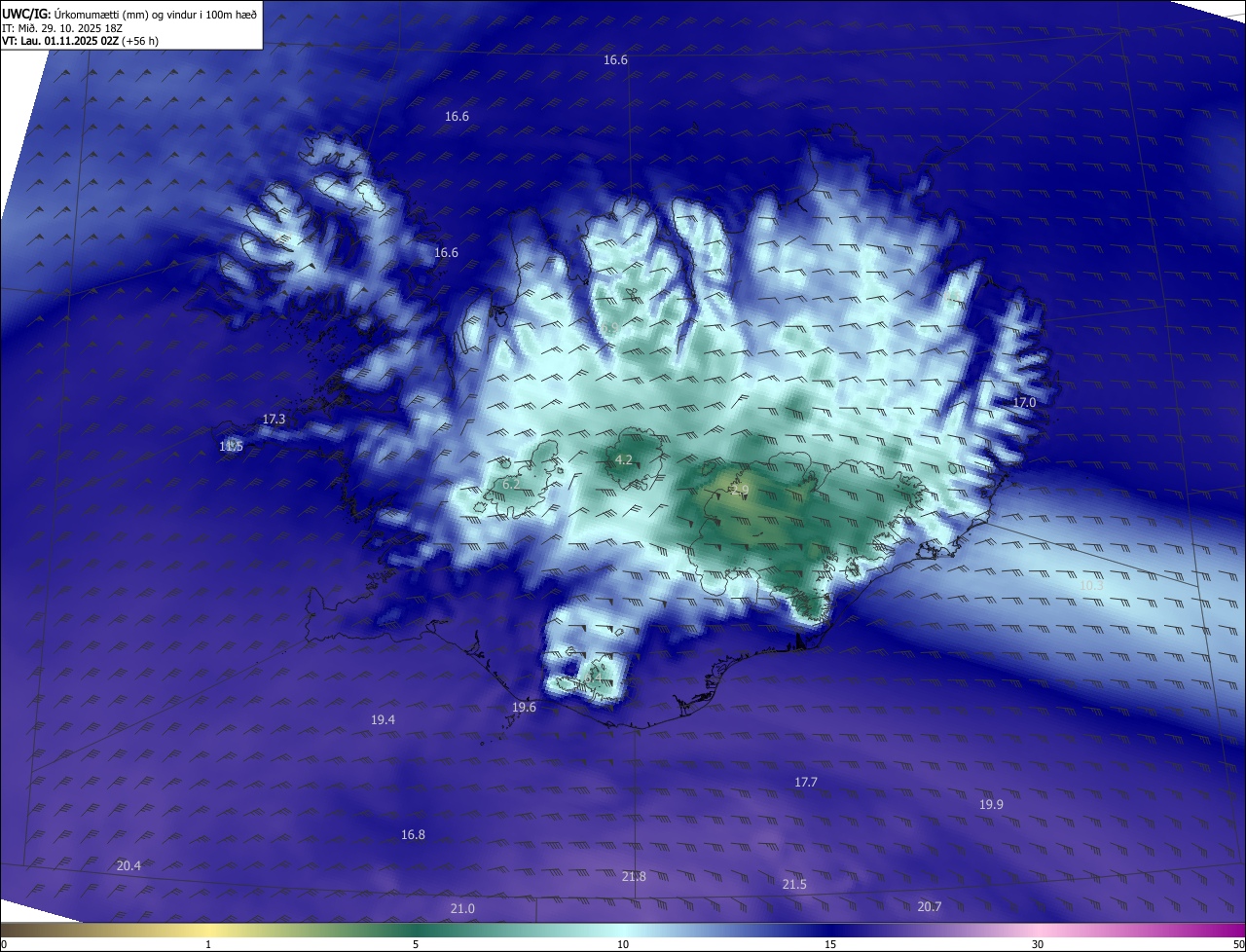Select the '21.5' value label

tap(794, 885)
